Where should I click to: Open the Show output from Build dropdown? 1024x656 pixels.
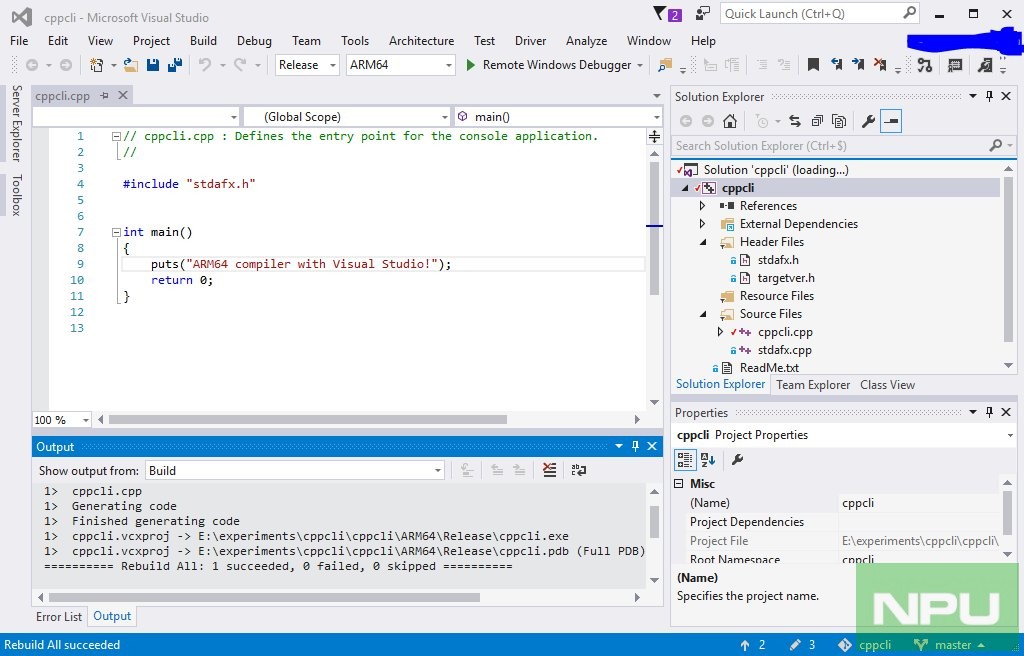[x=295, y=470]
